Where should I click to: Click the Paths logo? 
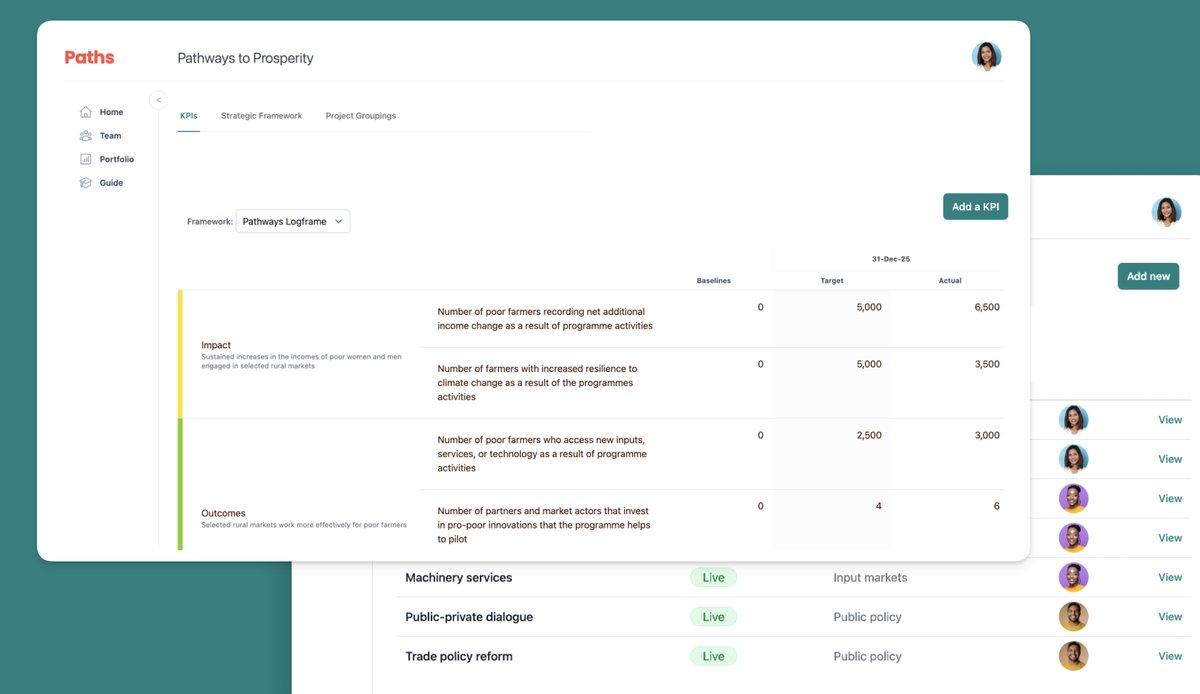pos(89,57)
